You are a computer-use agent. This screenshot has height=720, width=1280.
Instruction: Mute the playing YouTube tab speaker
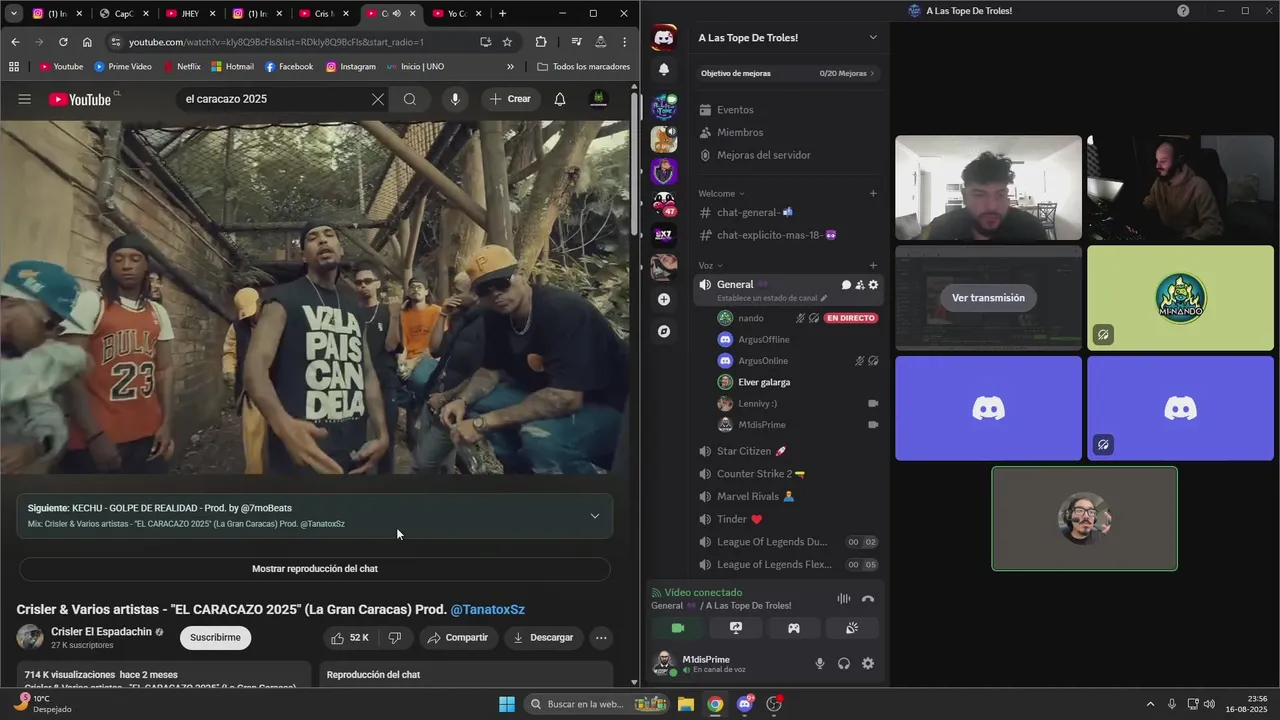pos(397,14)
